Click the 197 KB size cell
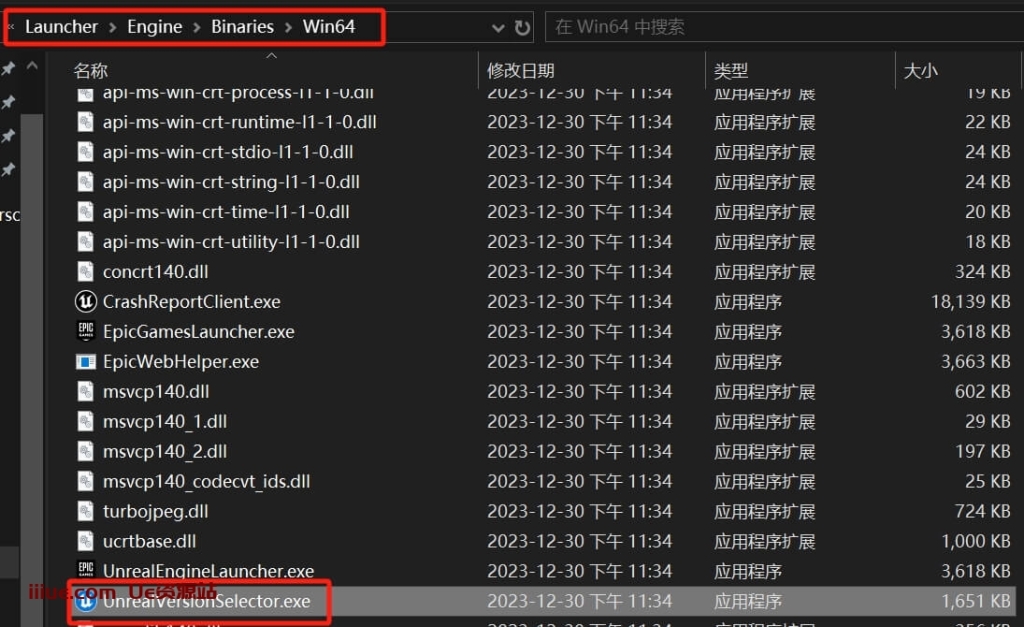 (x=983, y=451)
